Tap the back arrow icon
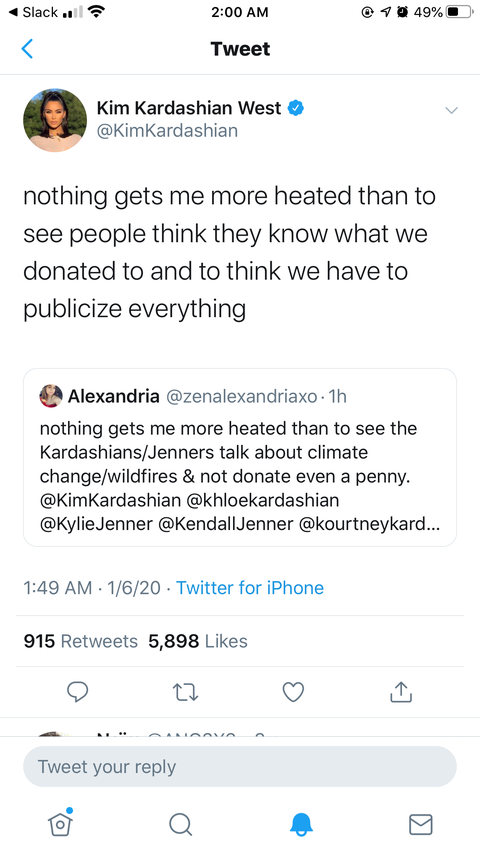Screen dimensions: 480x853 click(x=27, y=49)
